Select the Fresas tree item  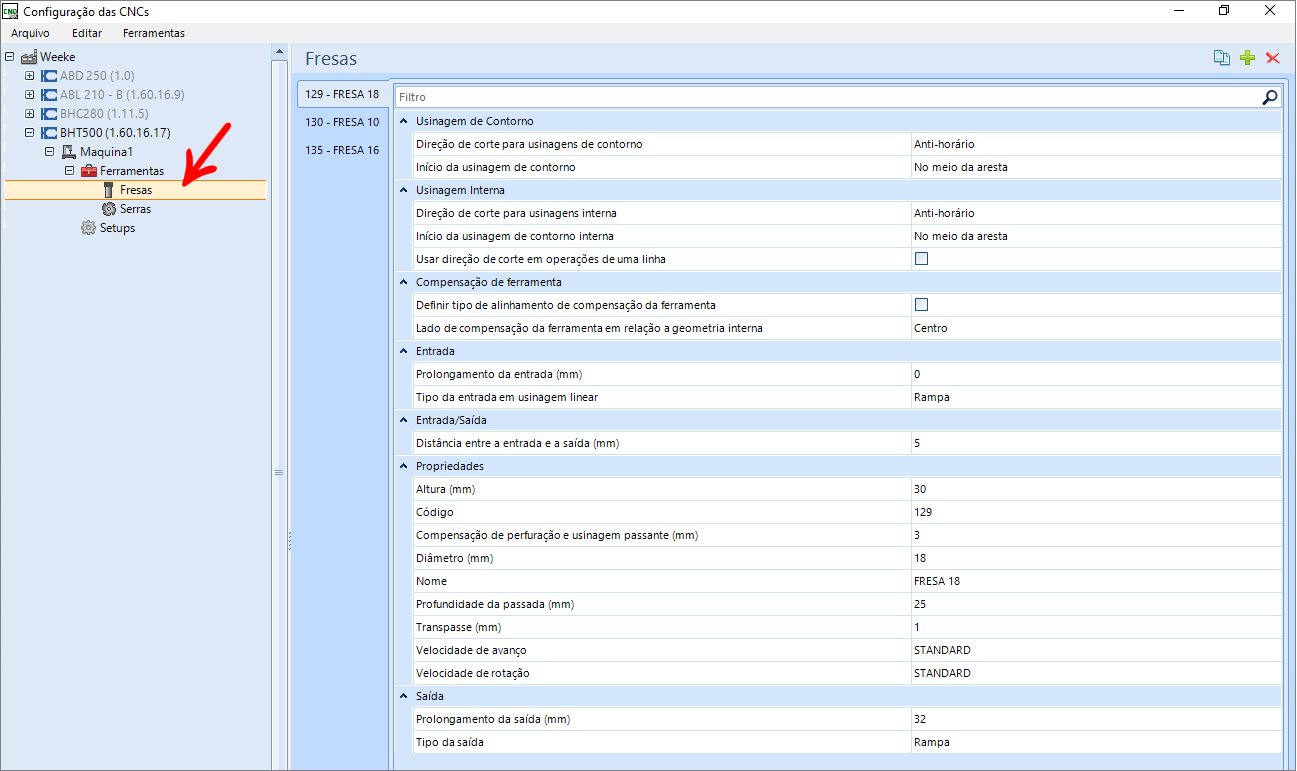click(136, 190)
